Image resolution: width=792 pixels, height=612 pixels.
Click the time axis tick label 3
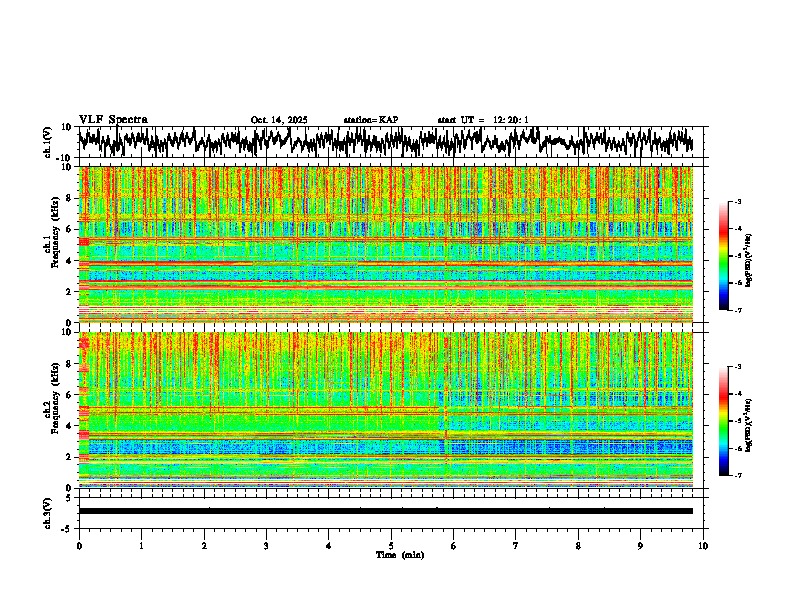(266, 546)
